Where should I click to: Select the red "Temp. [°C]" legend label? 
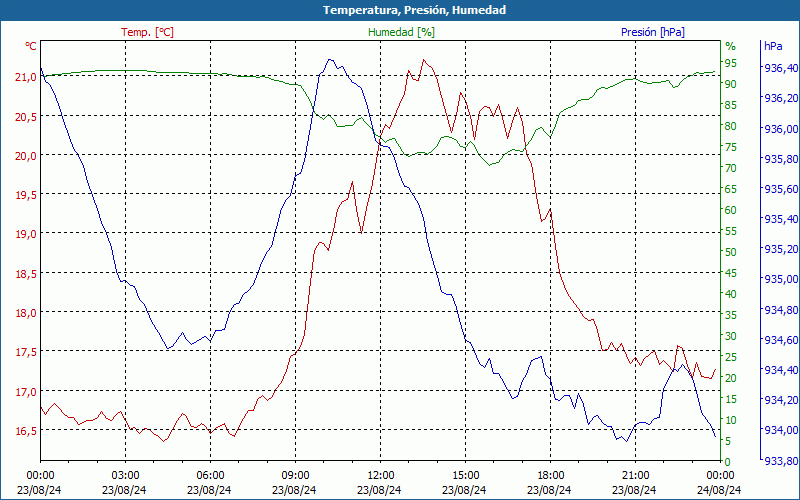coord(147,32)
